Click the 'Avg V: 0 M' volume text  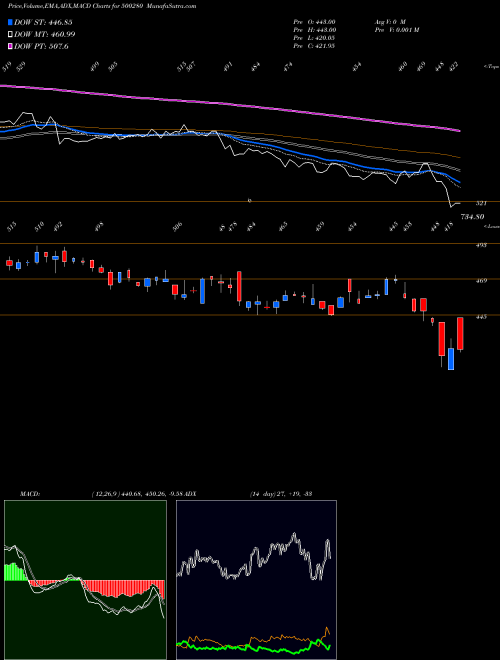coord(390,22)
